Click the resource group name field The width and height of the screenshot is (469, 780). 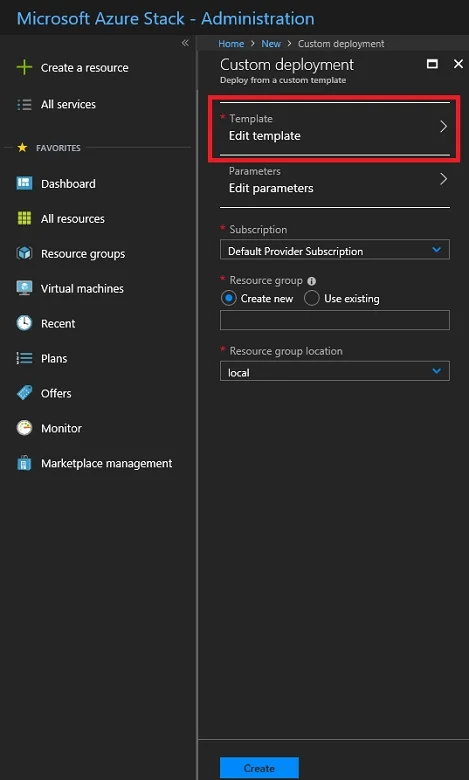click(335, 320)
